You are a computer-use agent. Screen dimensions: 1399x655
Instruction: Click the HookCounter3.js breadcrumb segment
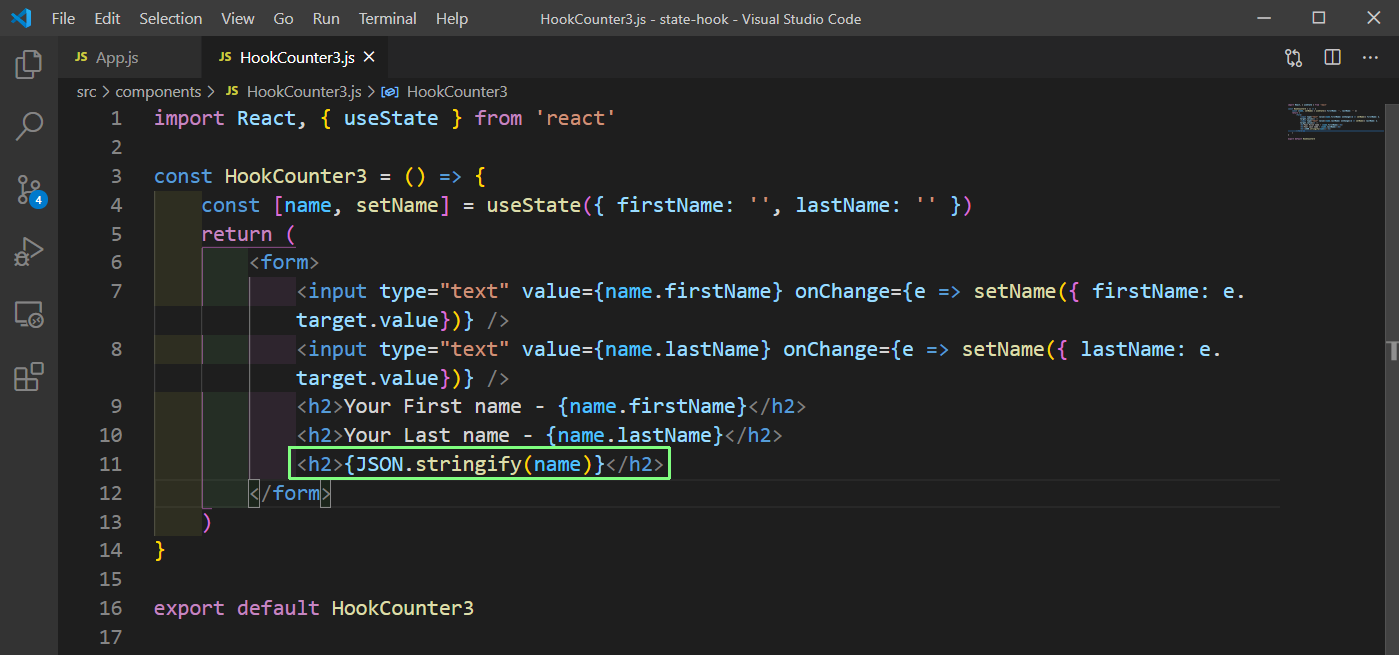point(293,91)
